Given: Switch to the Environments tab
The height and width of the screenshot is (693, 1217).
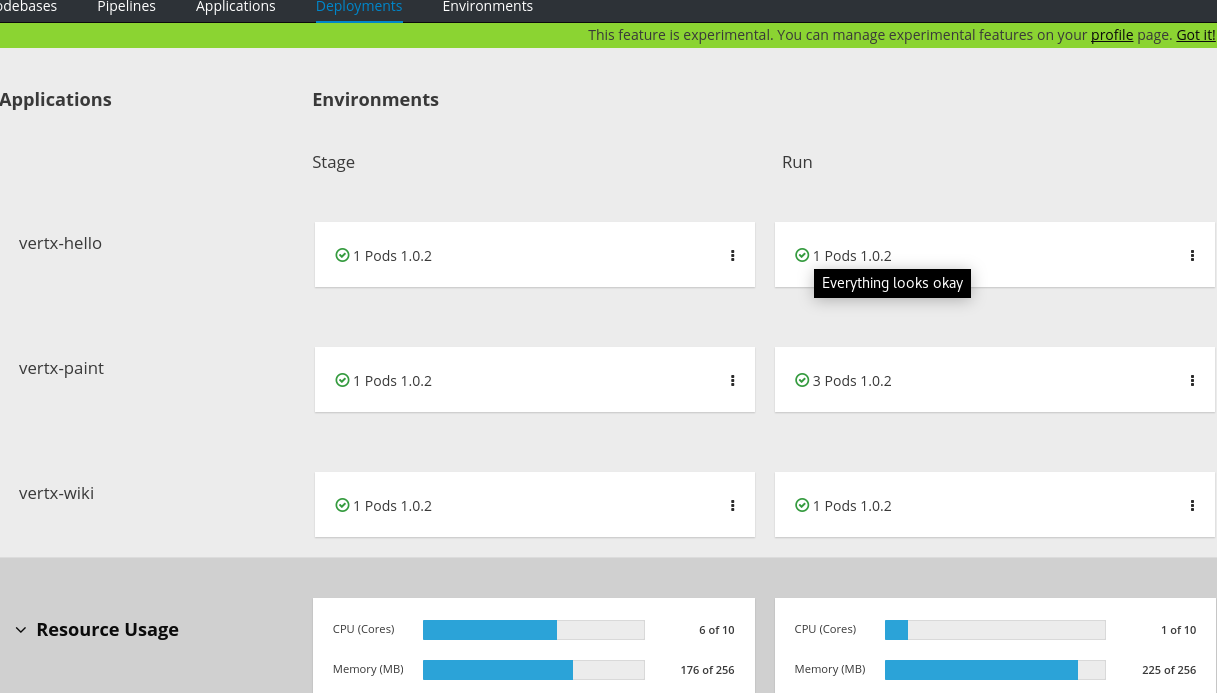Looking at the screenshot, I should tap(487, 7).
